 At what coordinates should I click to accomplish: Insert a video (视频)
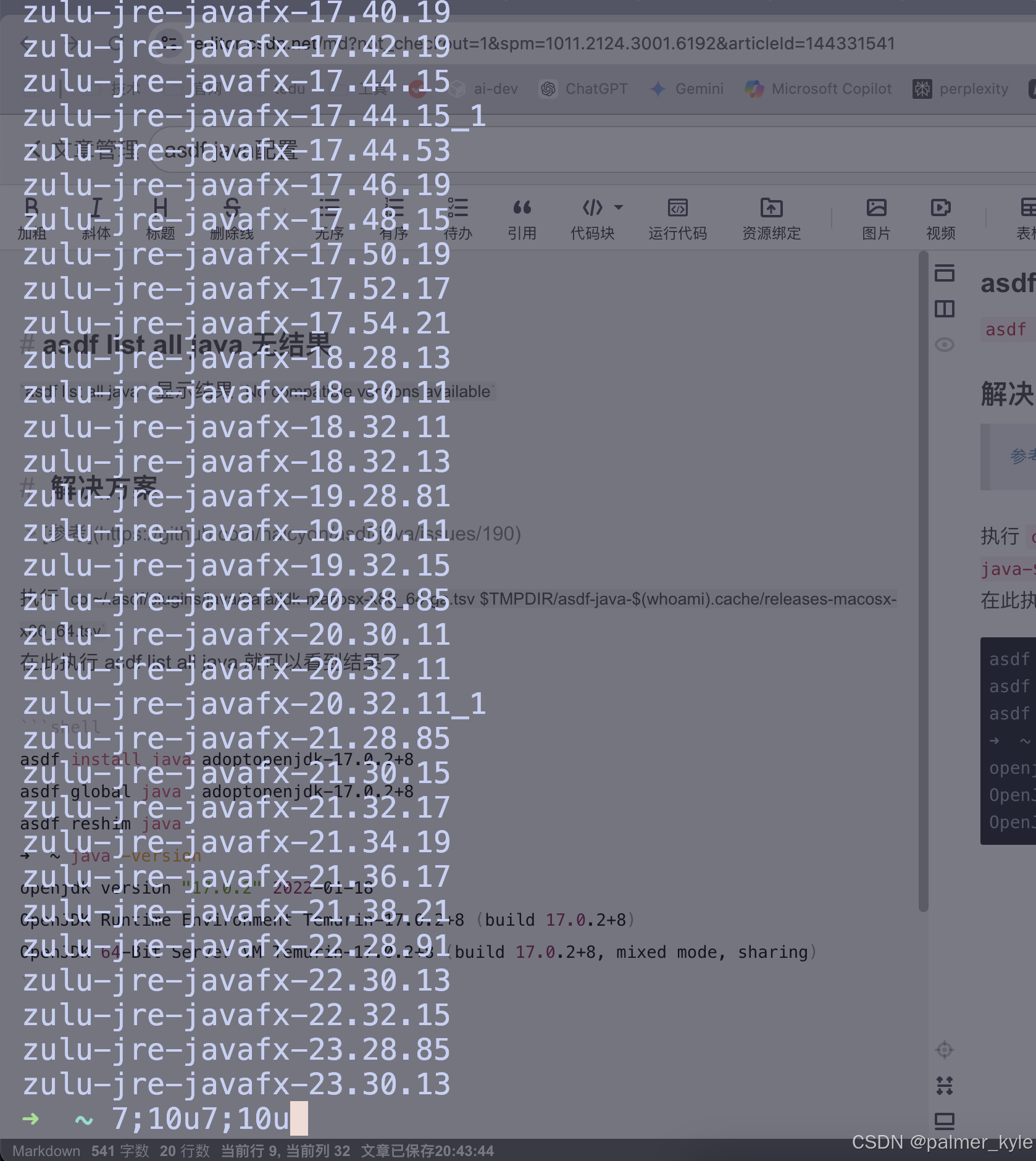941,218
